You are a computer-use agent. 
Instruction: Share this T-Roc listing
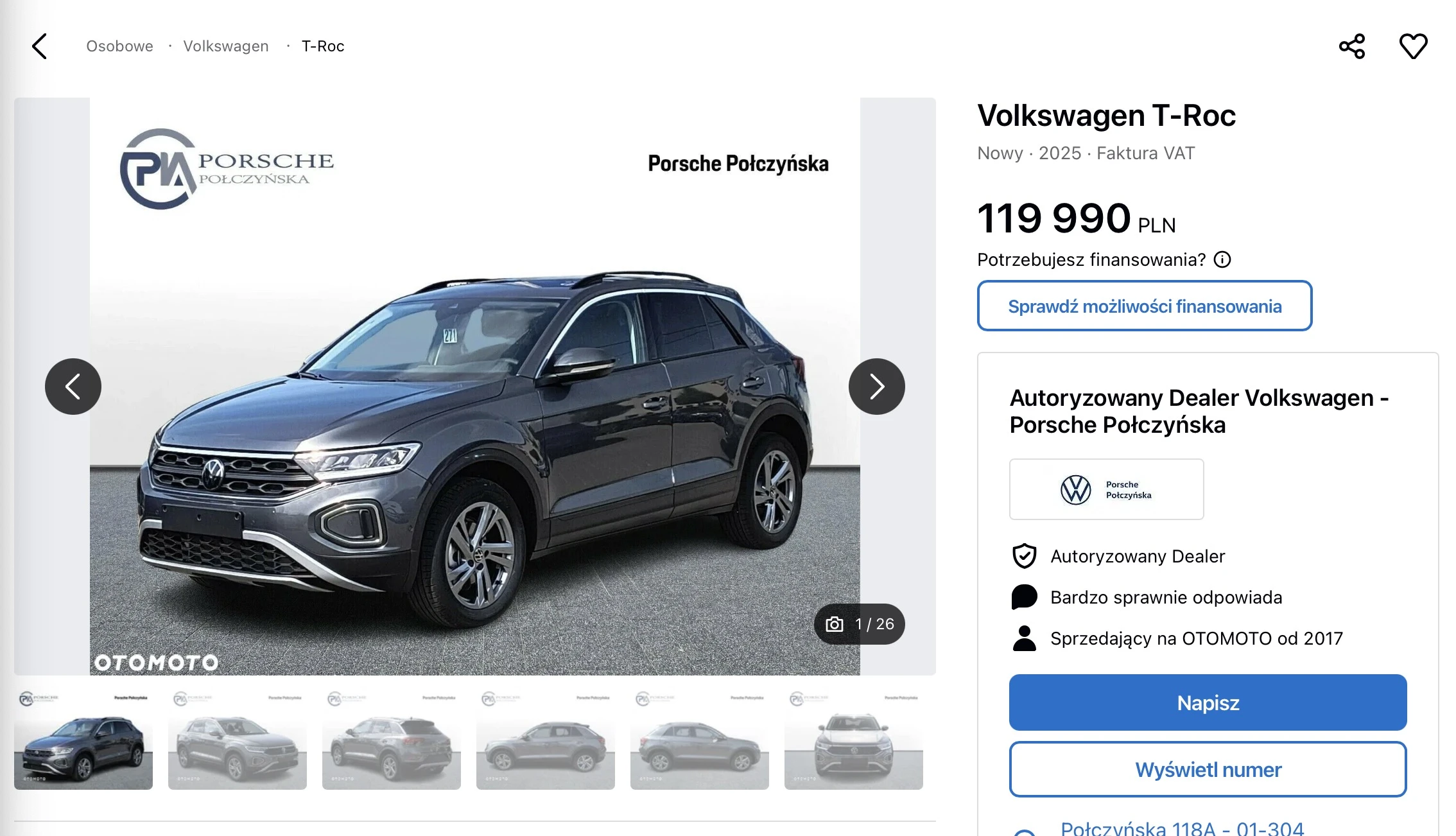1352,46
